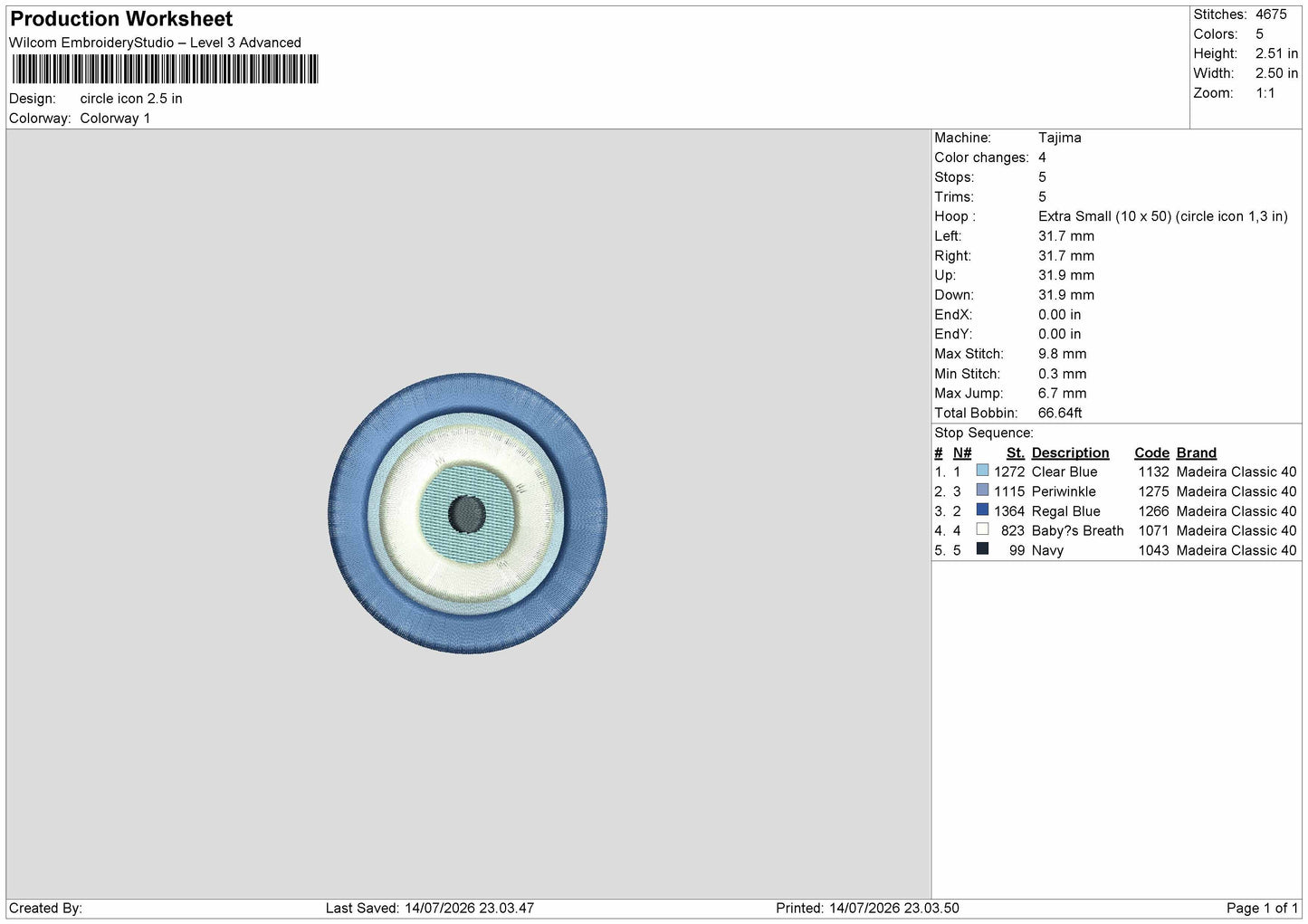Click the Periwinkle thread color swatch
Screen dimensions: 1308x924
pyautogui.click(x=982, y=491)
